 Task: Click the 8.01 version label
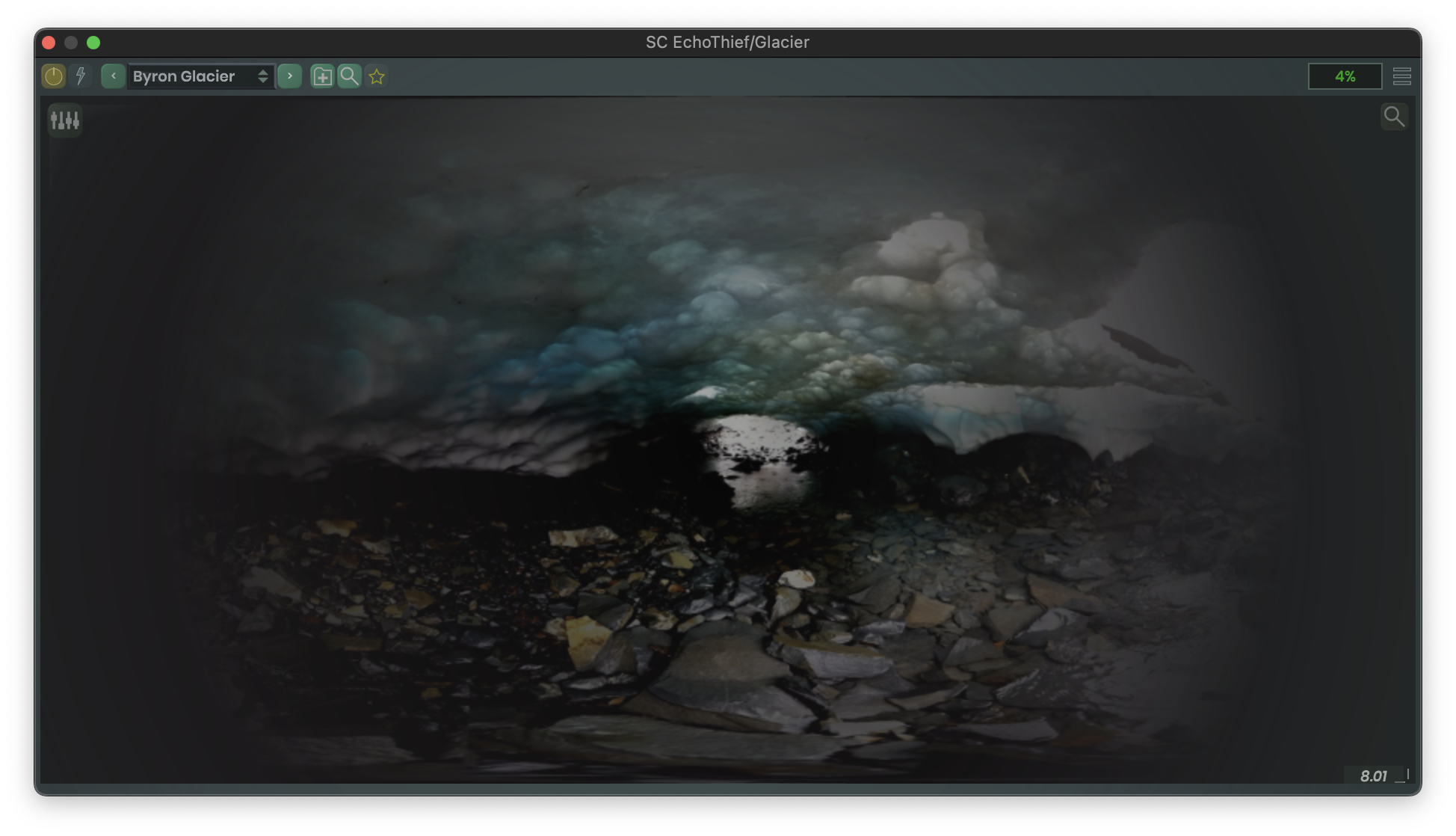1373,776
